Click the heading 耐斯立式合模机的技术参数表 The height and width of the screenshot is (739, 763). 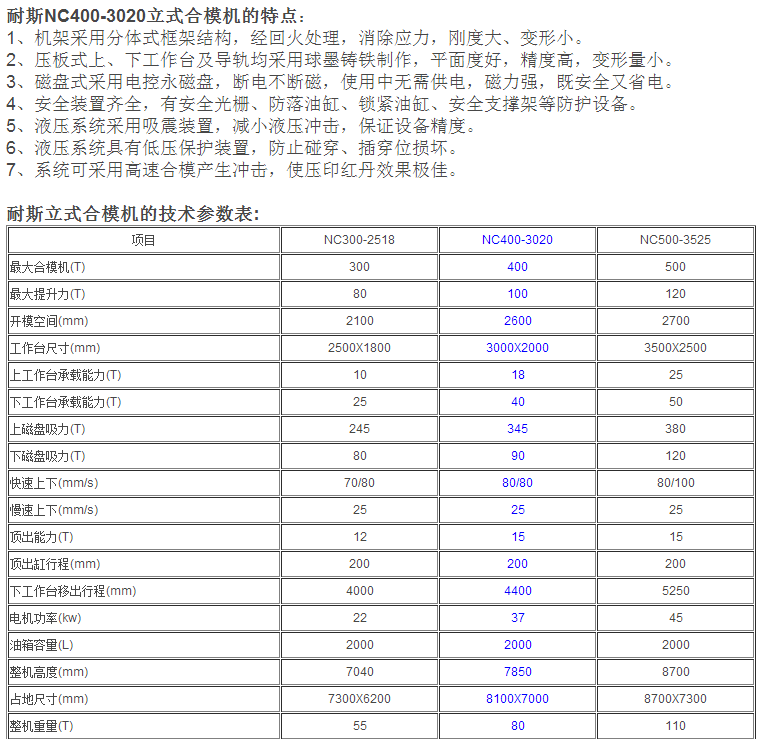[x=133, y=214]
